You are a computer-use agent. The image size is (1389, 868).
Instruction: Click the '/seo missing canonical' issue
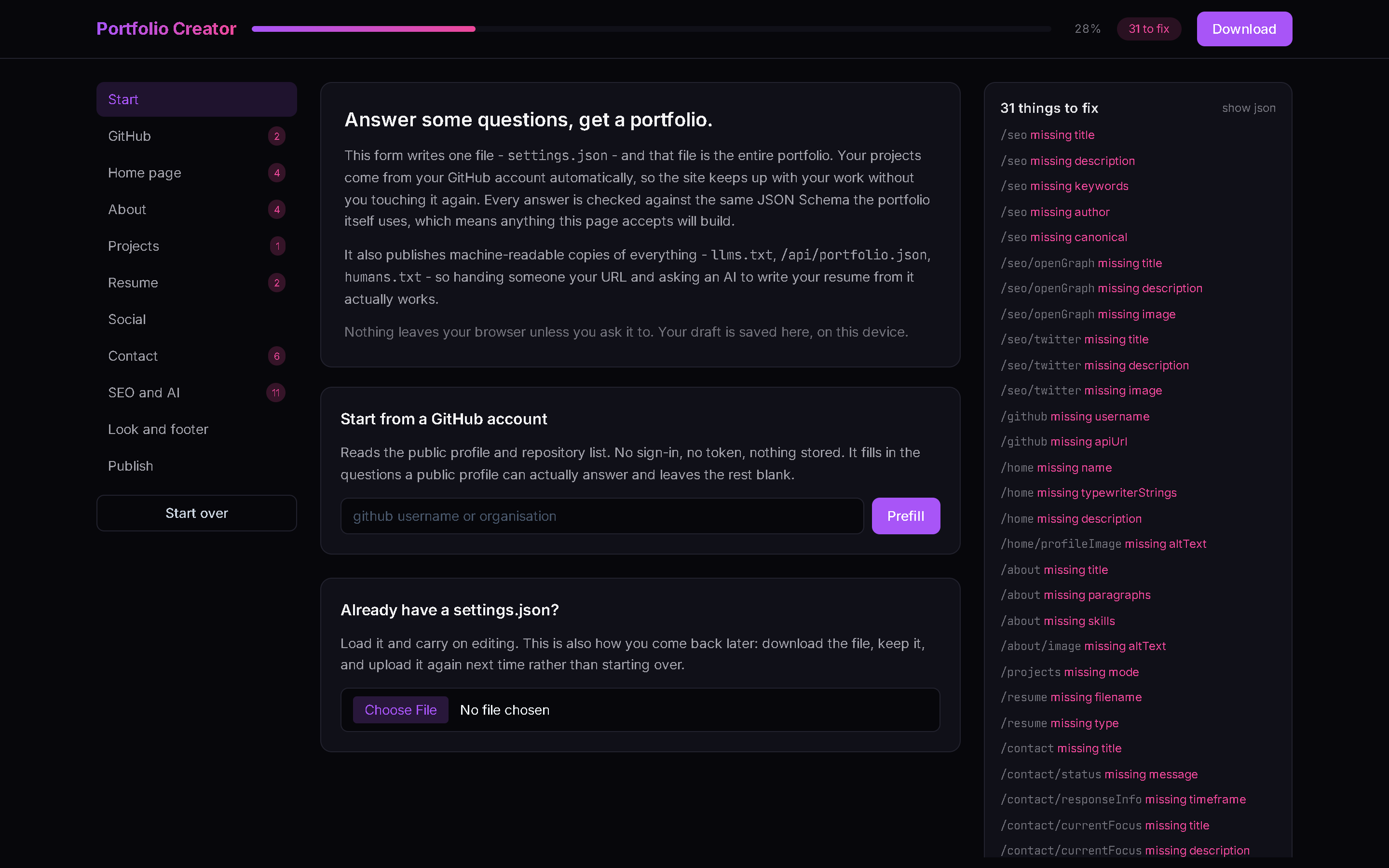(x=1063, y=237)
